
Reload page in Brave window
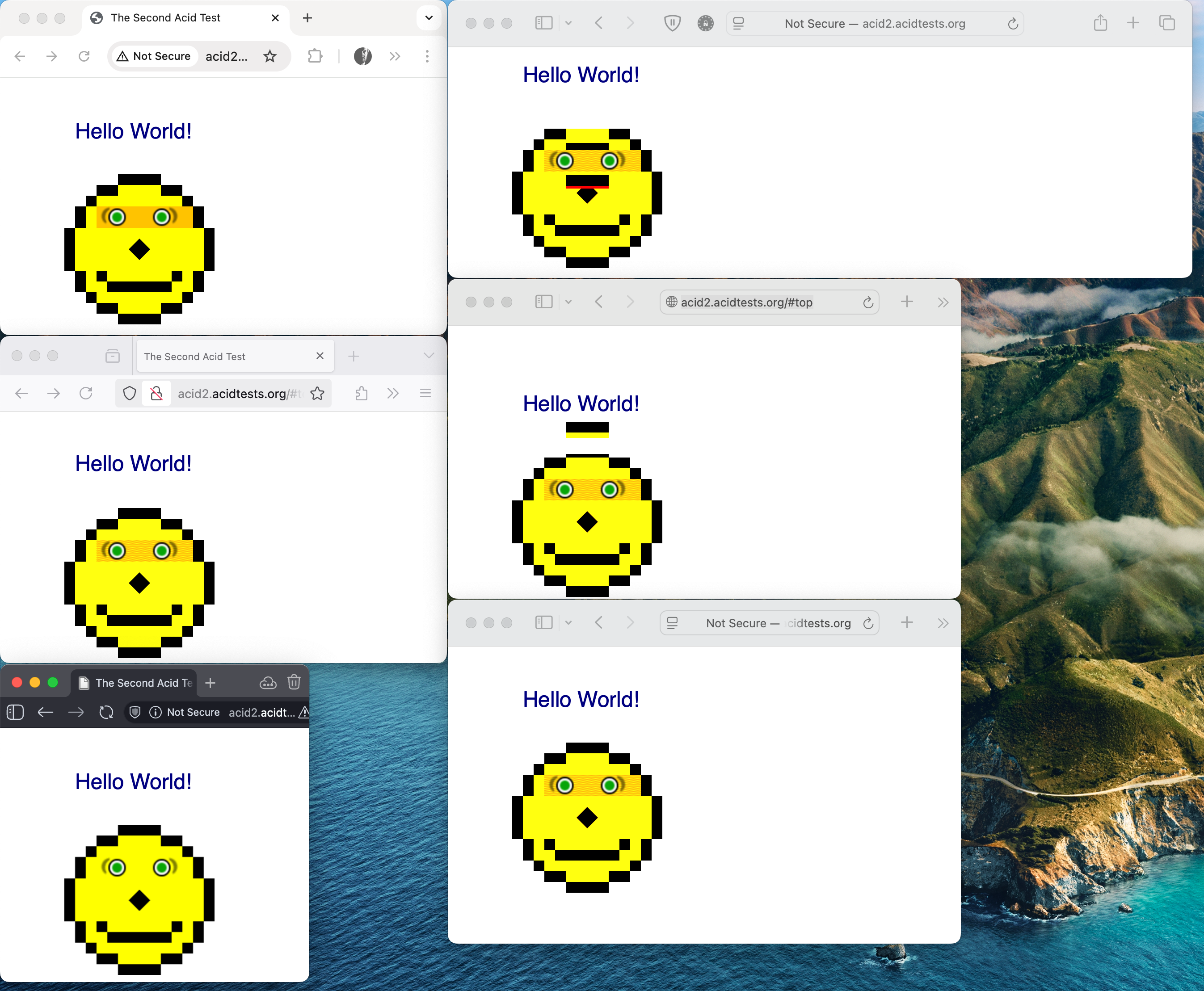pyautogui.click(x=106, y=713)
